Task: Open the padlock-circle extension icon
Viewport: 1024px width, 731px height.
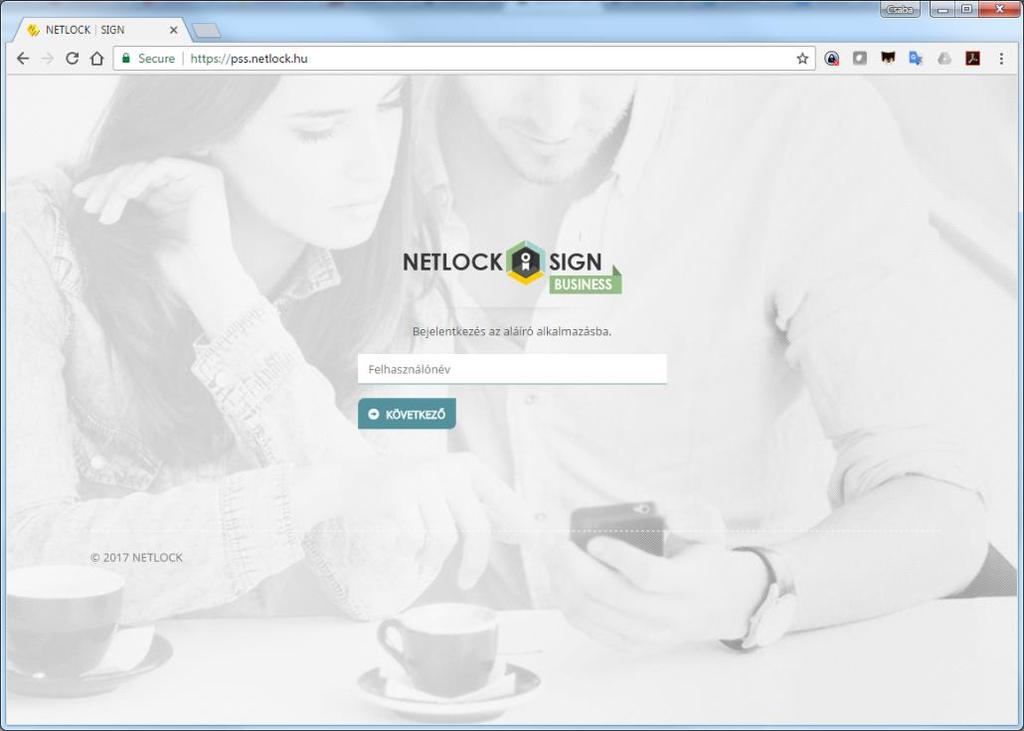Action: (x=831, y=59)
